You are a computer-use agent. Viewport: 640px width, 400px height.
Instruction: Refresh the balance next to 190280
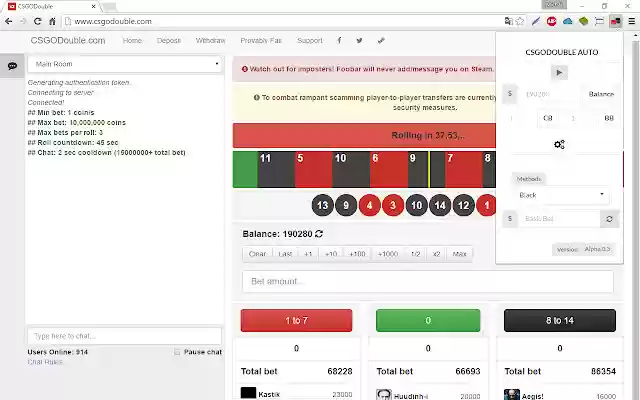(319, 234)
